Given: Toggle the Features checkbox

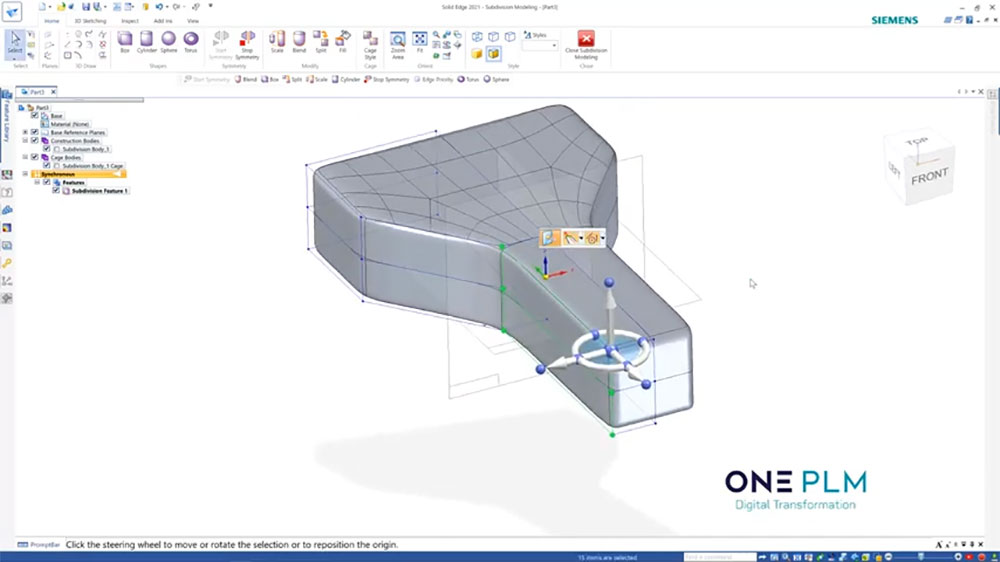Looking at the screenshot, I should [x=47, y=182].
